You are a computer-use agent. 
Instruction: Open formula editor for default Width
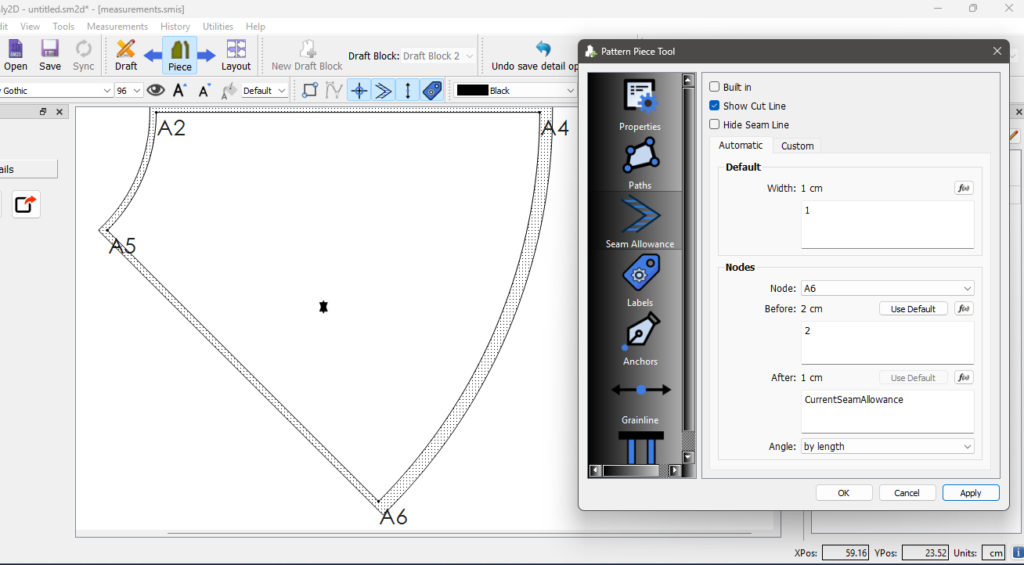point(964,188)
